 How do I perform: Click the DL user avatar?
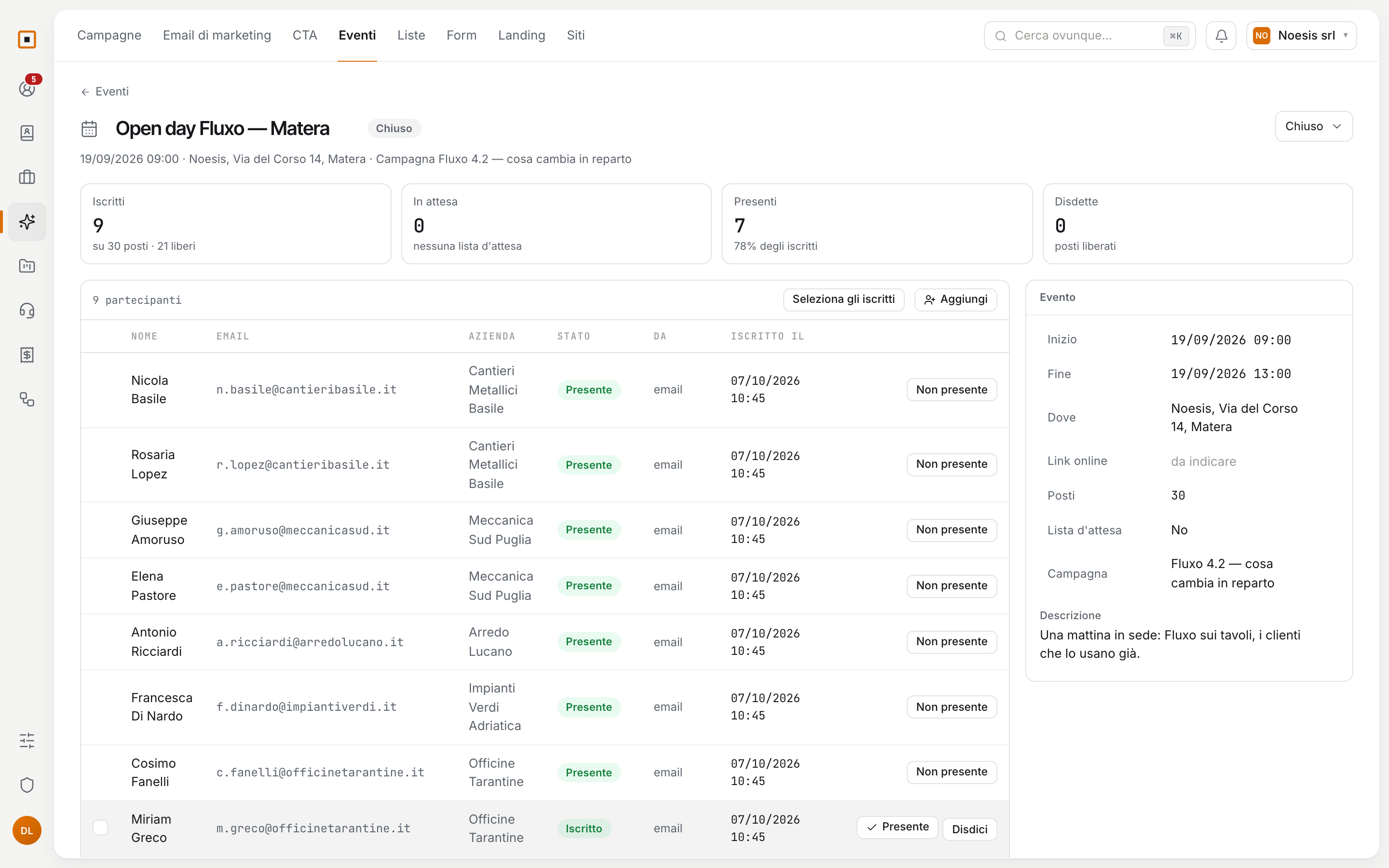[x=27, y=830]
